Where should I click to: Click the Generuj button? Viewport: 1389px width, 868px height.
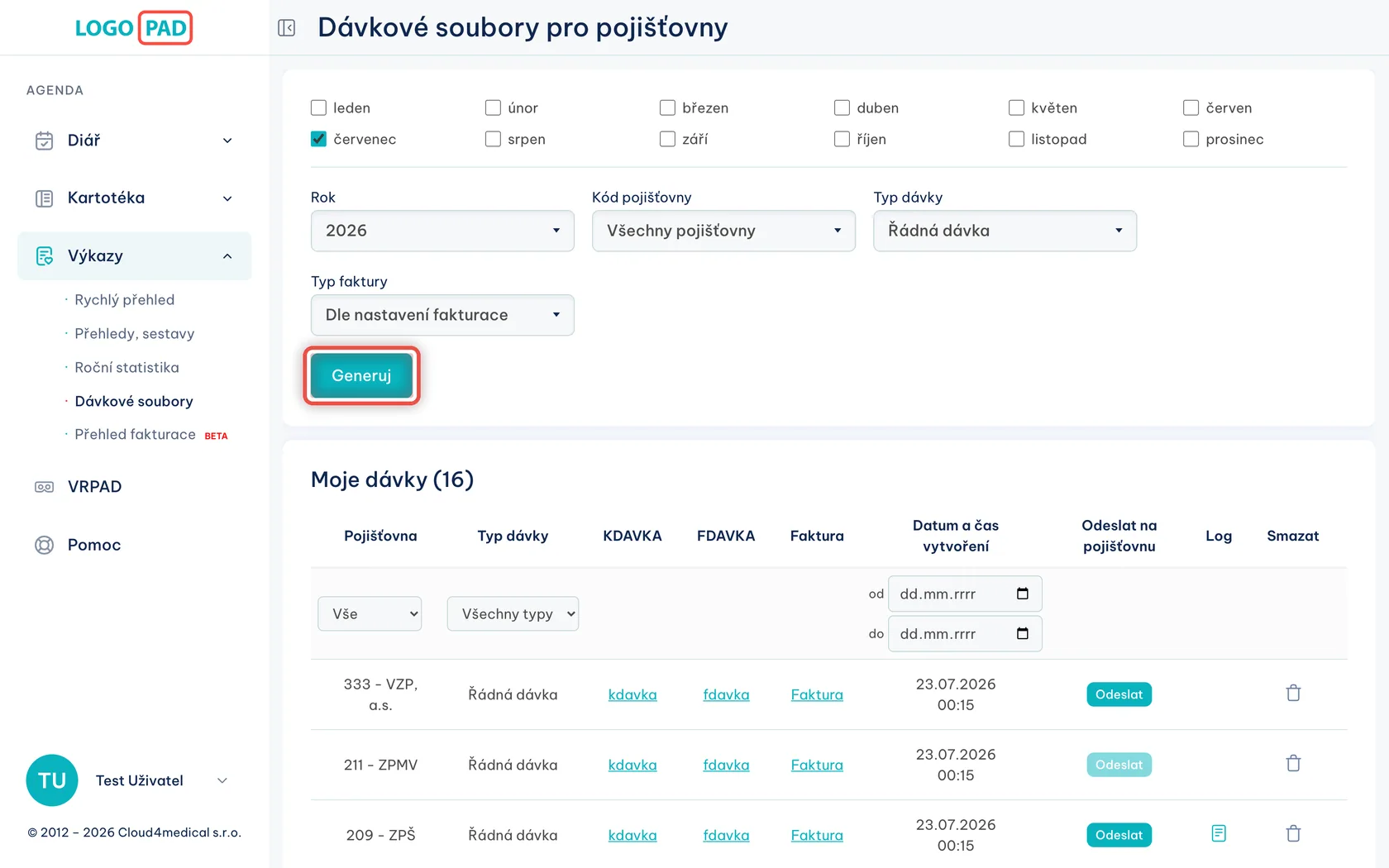pyautogui.click(x=361, y=375)
